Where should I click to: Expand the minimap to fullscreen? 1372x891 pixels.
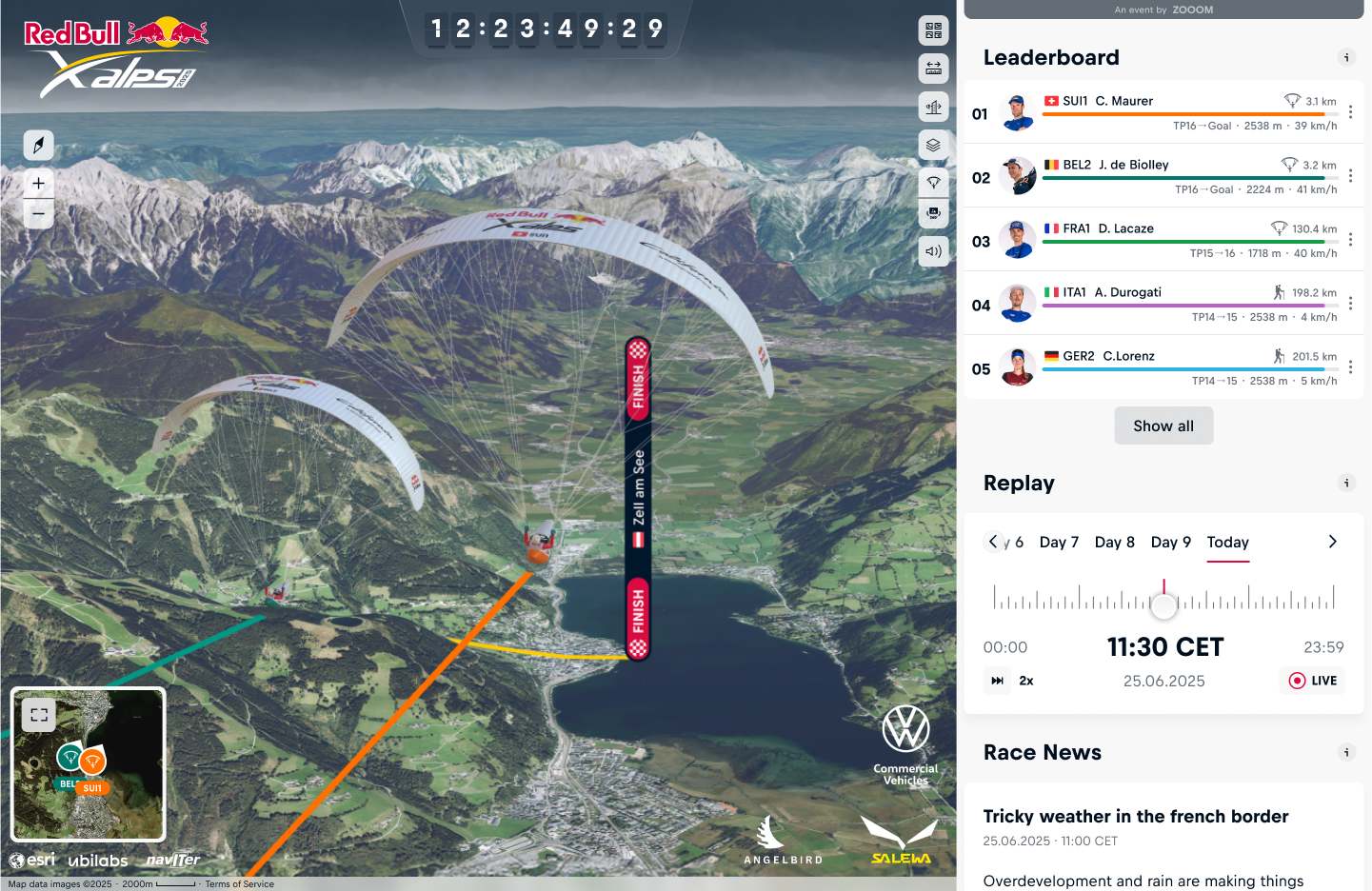39,715
